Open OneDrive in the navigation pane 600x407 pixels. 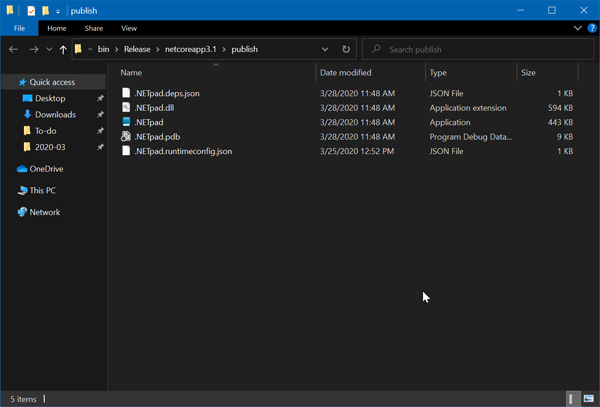[46, 169]
